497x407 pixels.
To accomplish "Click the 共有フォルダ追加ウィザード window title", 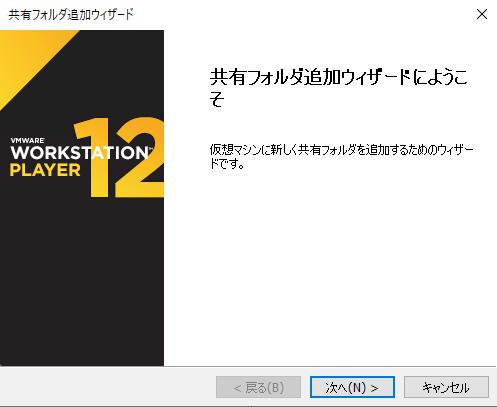I will 71,15.
